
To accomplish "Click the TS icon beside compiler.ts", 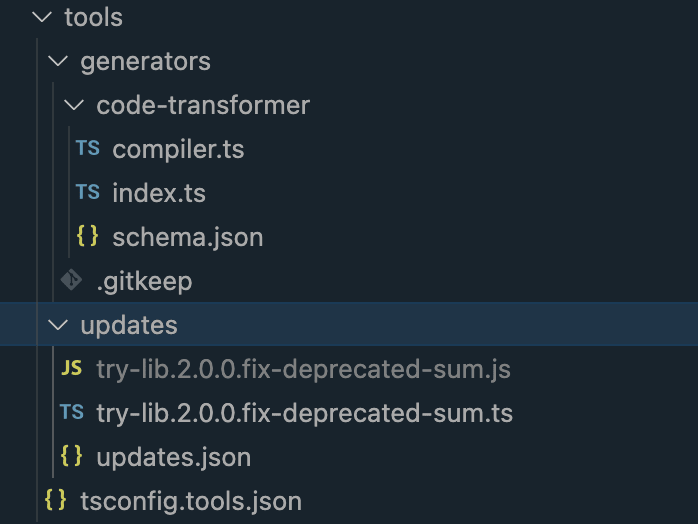I will click(88, 149).
